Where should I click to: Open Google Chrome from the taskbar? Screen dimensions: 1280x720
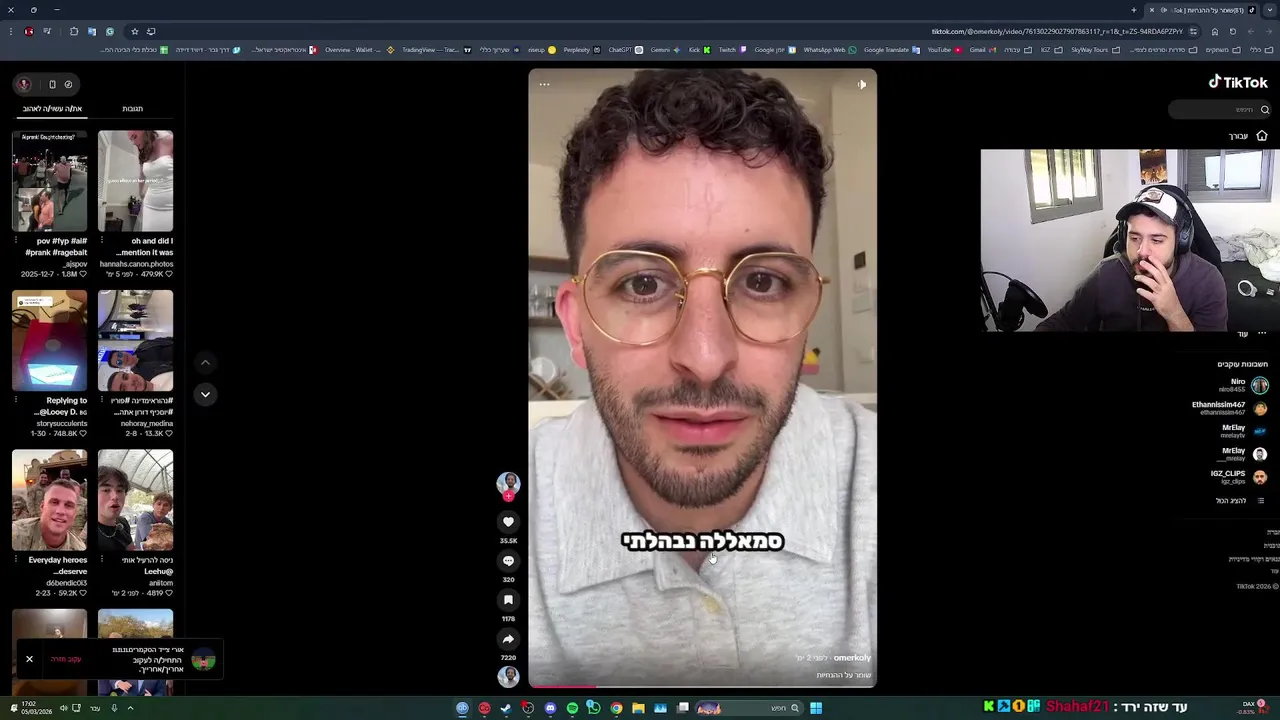[x=616, y=708]
